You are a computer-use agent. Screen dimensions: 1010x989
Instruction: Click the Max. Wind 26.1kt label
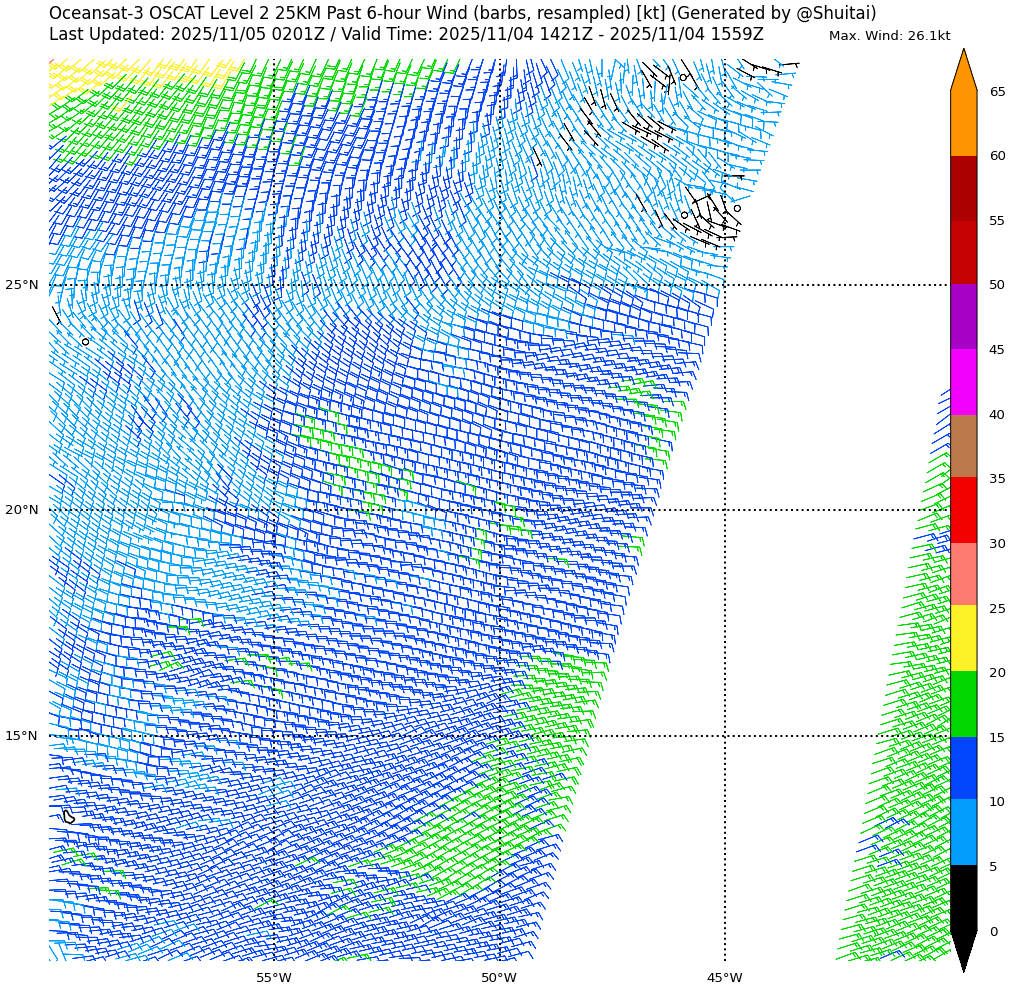[x=889, y=36]
